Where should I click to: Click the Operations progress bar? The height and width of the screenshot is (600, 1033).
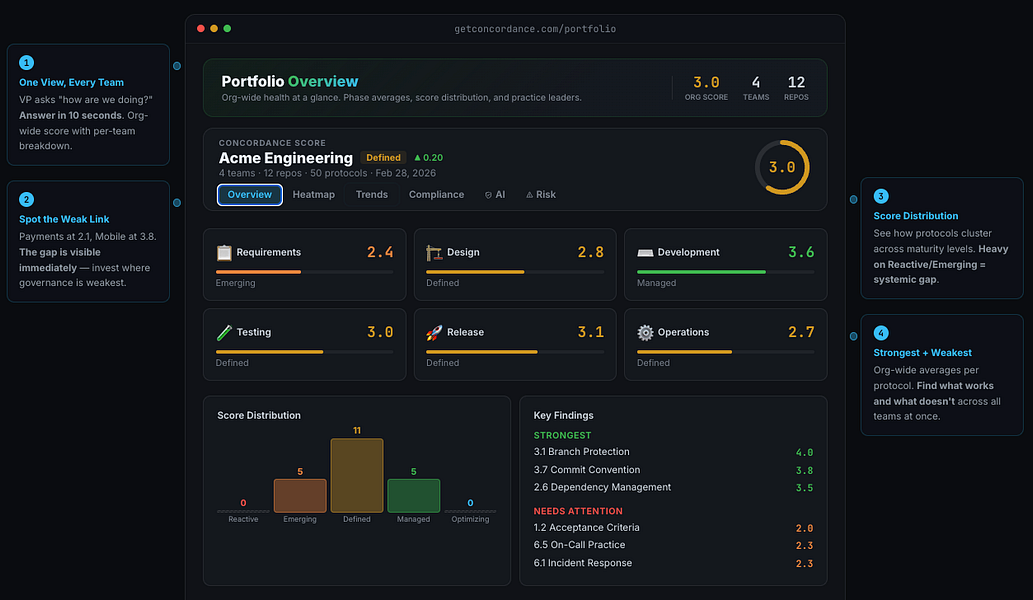[x=725, y=352]
